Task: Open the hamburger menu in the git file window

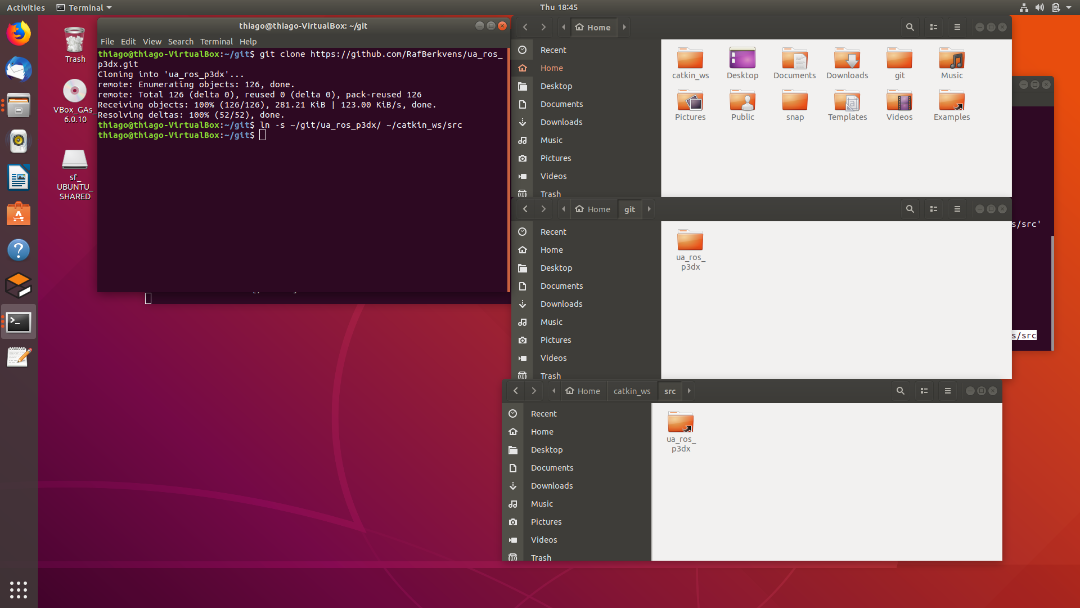Action: coord(957,209)
